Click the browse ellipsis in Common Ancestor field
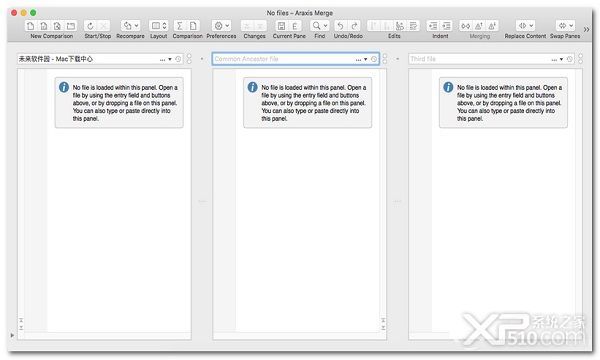The width and height of the screenshot is (600, 360). [358, 60]
